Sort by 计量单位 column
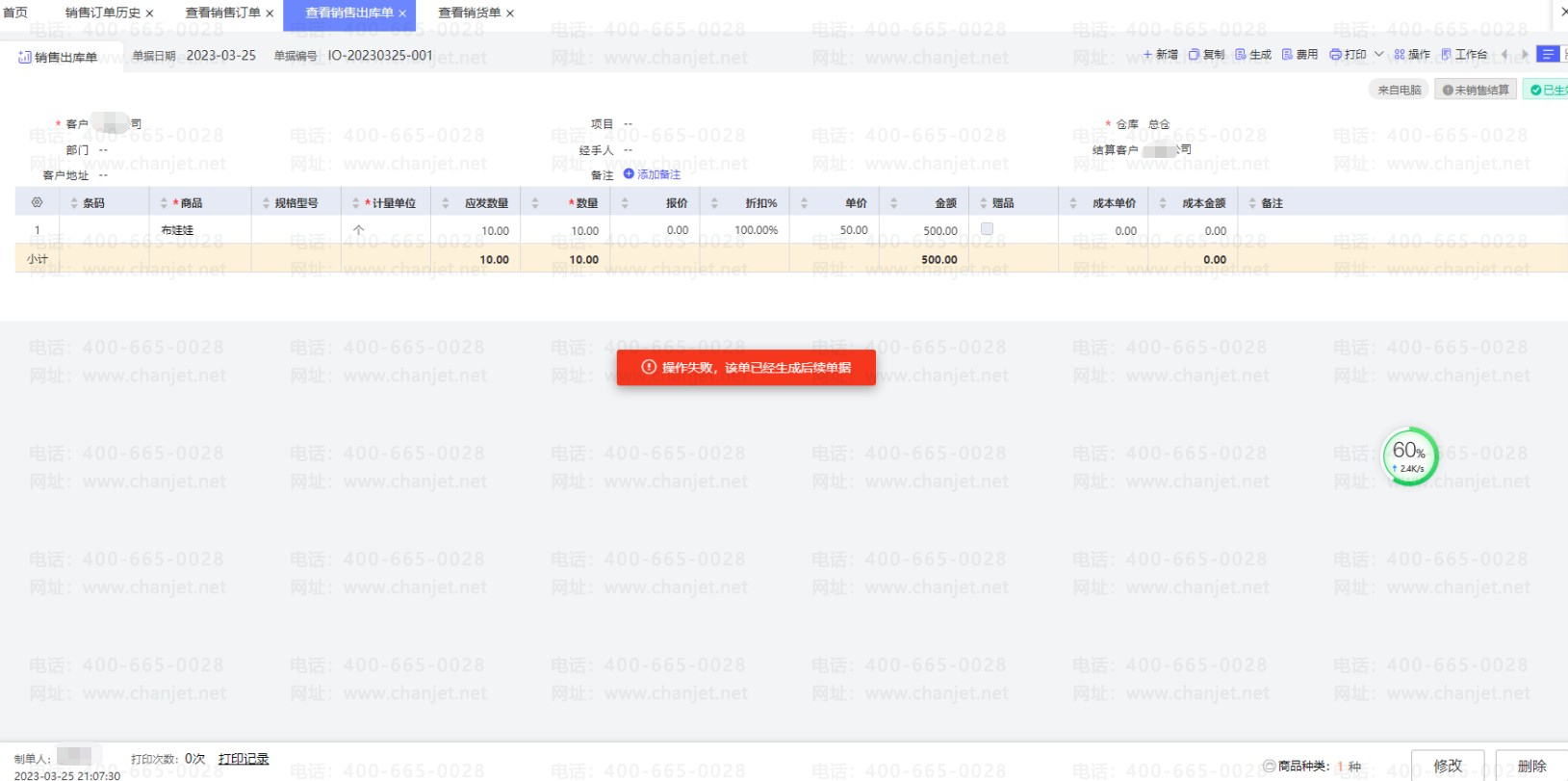The image size is (1568, 781). [x=355, y=203]
